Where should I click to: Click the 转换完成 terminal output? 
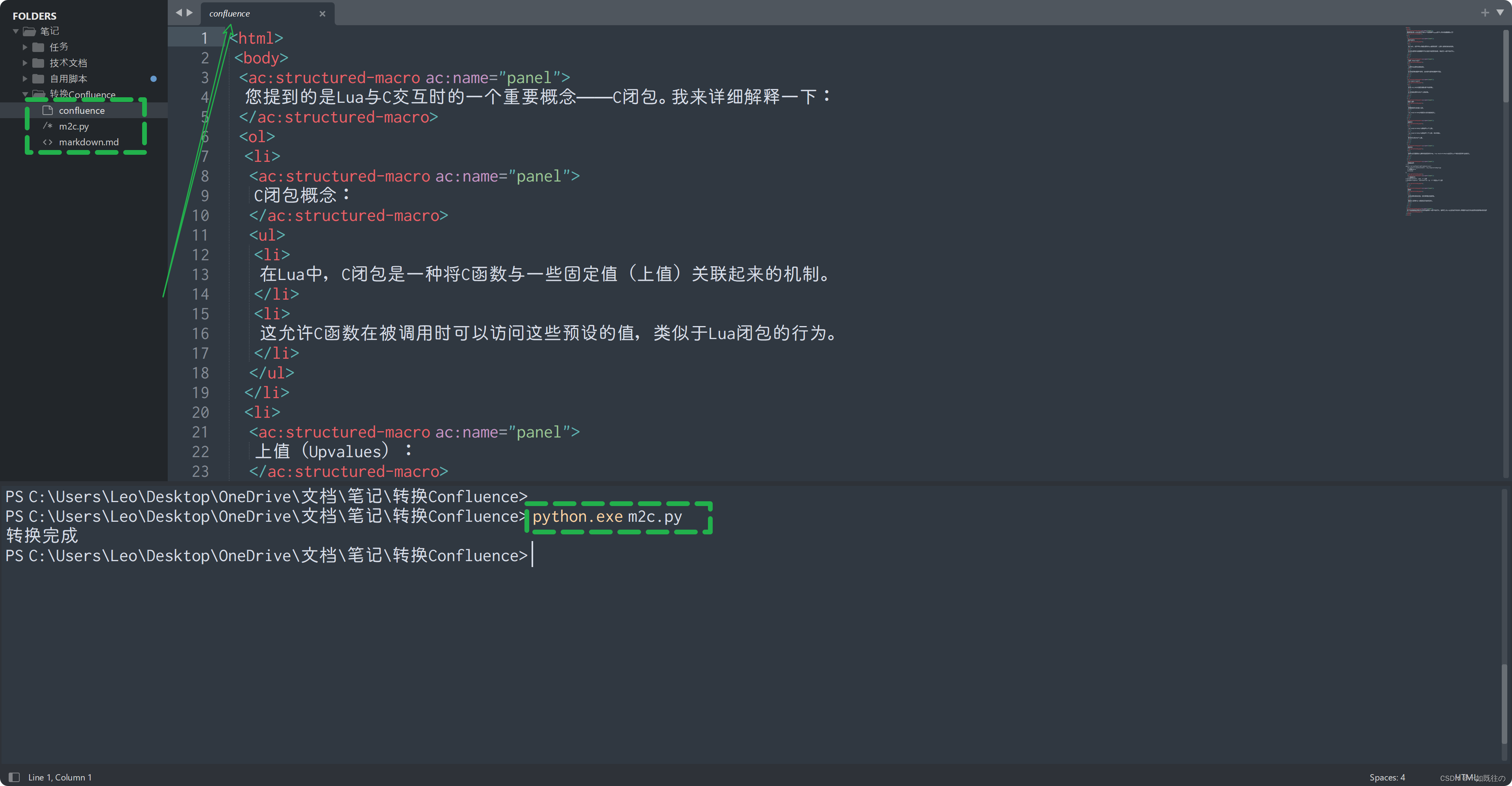[x=42, y=536]
